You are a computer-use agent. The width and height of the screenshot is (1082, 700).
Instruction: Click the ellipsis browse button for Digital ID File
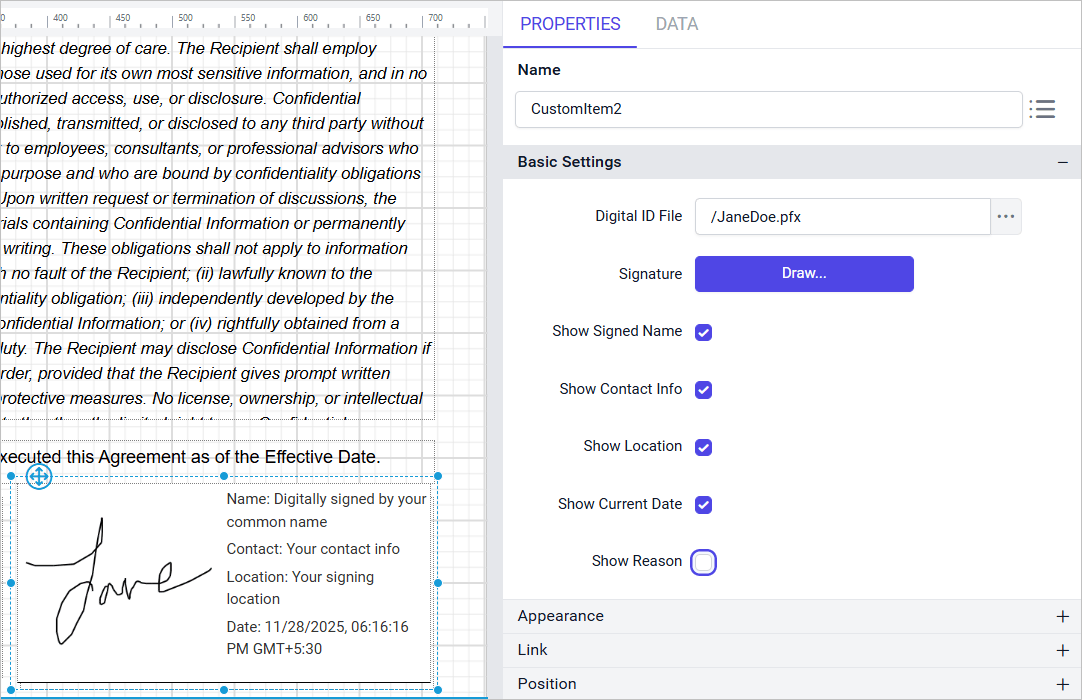1006,217
